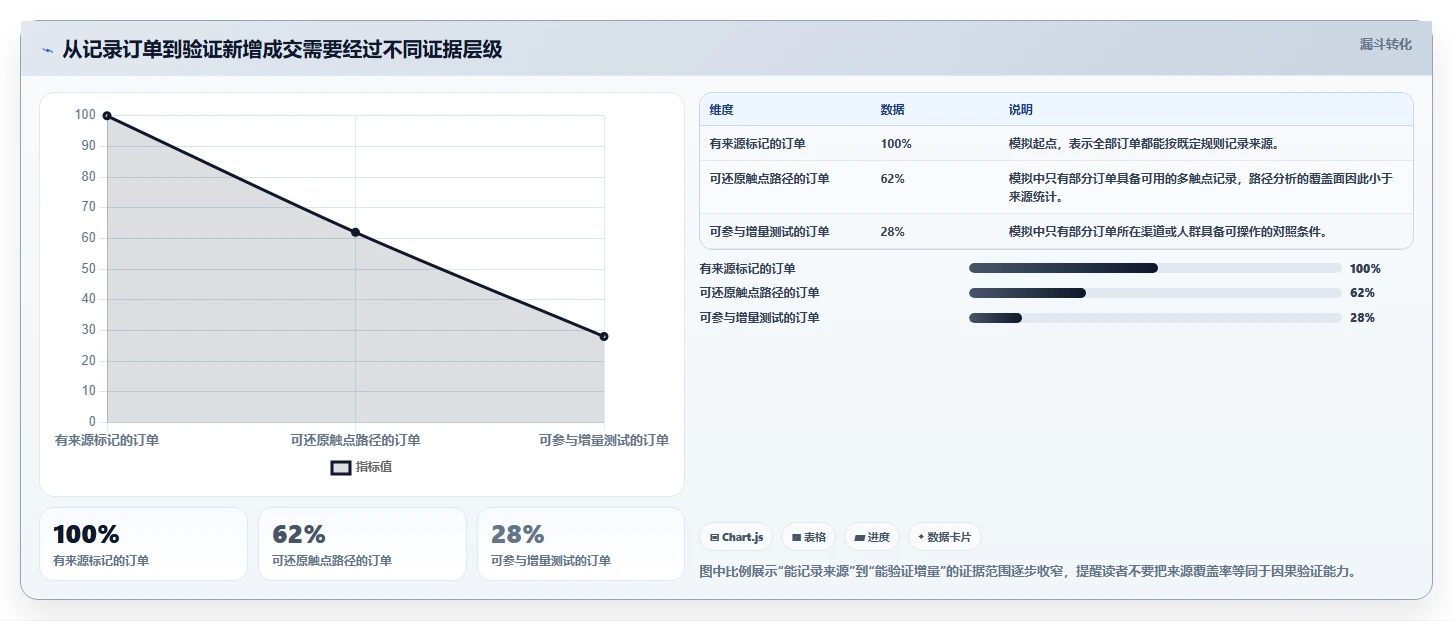This screenshot has width=1453, height=621.
Task: Click the 漏斗转化 label in header
Action: (x=1386, y=44)
